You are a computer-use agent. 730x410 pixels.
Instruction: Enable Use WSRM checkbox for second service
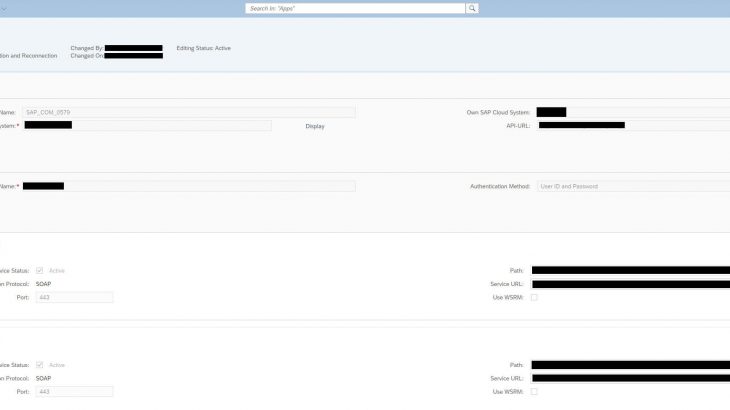pyautogui.click(x=534, y=392)
